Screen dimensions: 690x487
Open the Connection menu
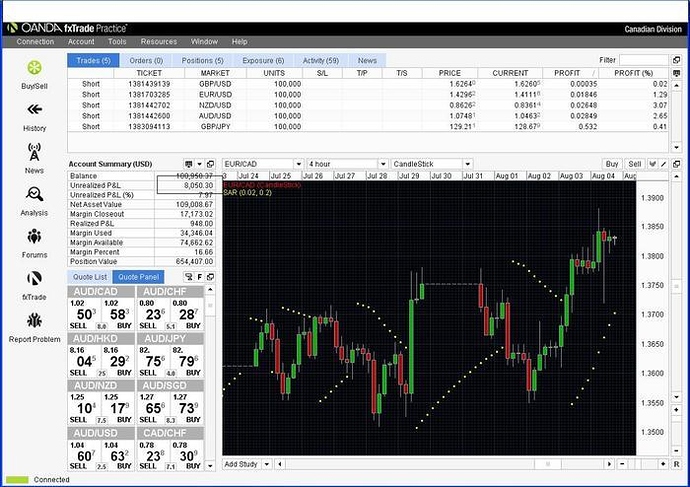[x=35, y=42]
